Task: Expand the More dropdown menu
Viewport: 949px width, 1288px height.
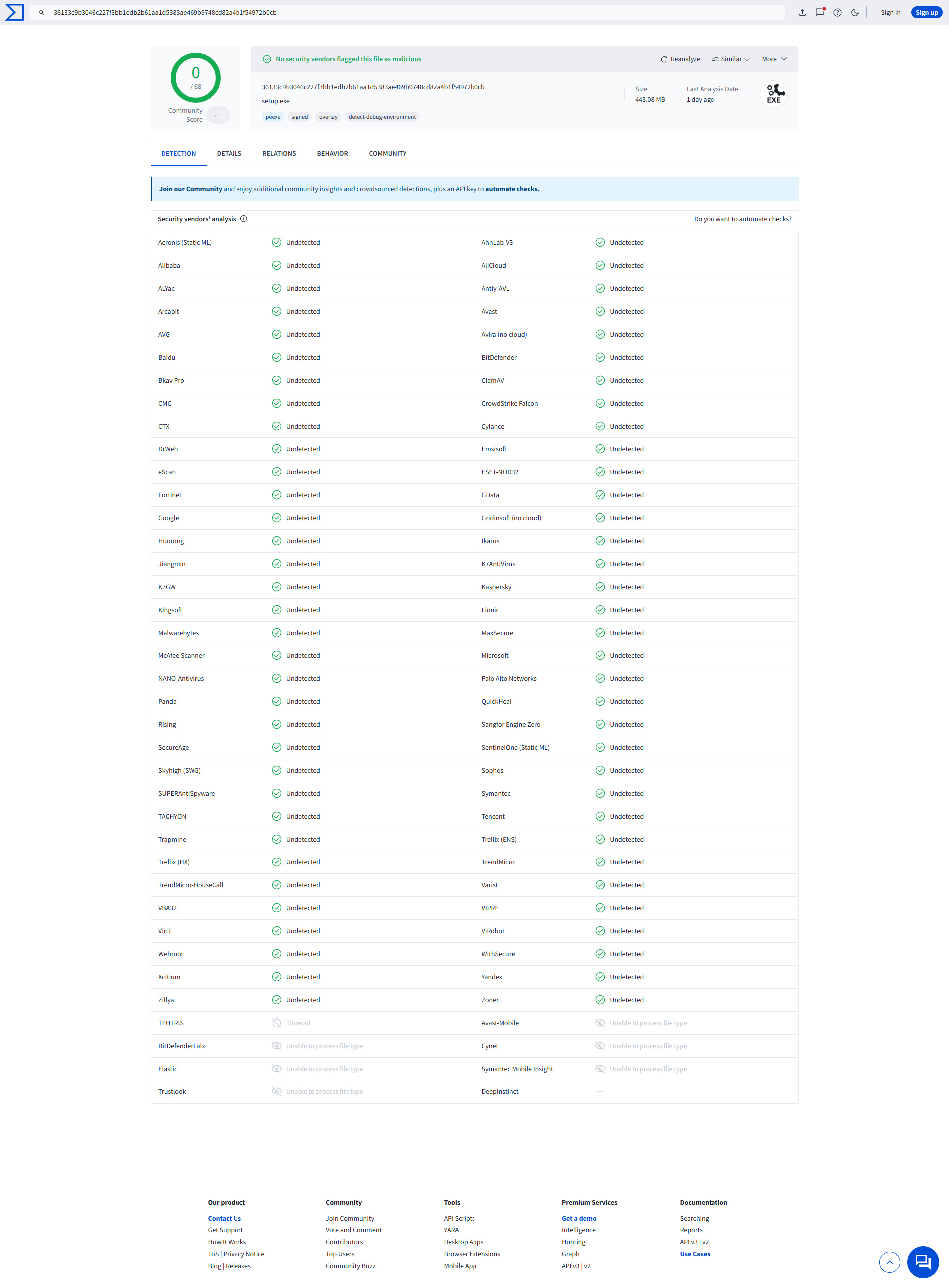Action: (x=774, y=59)
